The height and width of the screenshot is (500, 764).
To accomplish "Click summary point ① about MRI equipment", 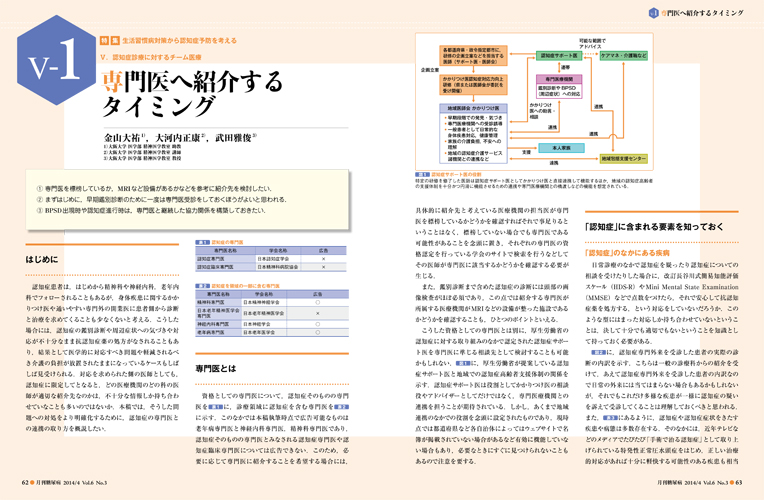I will (154, 188).
